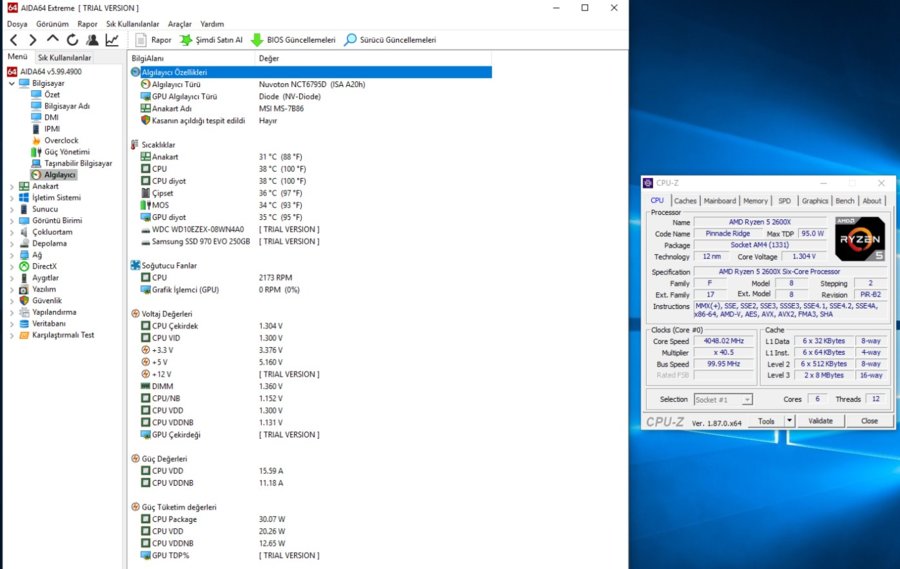Switch to the Sık Kullanılanlar tab
Screen dimensions: 900x569
[64, 58]
